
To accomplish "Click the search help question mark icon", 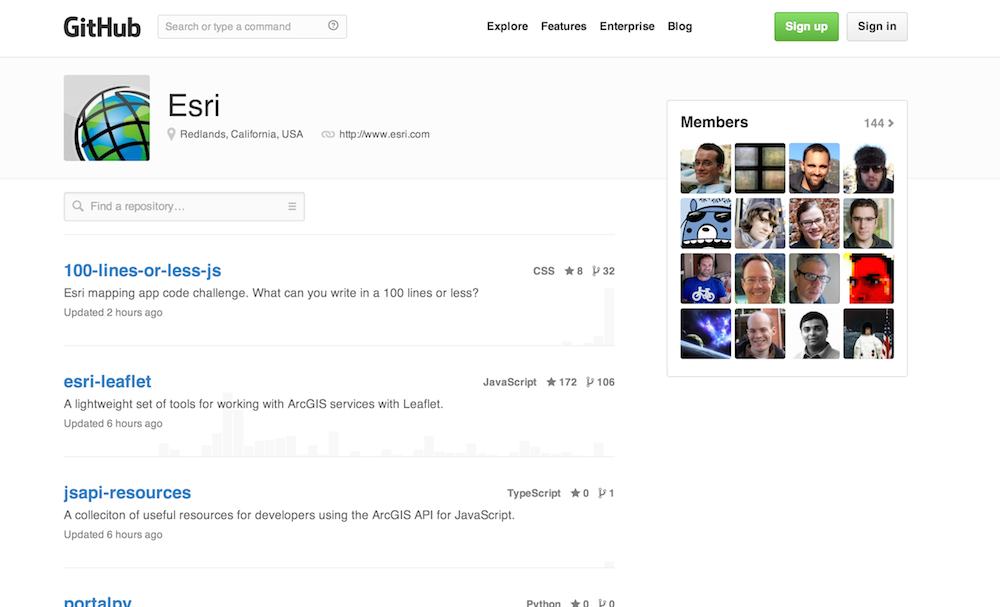I will [x=333, y=26].
